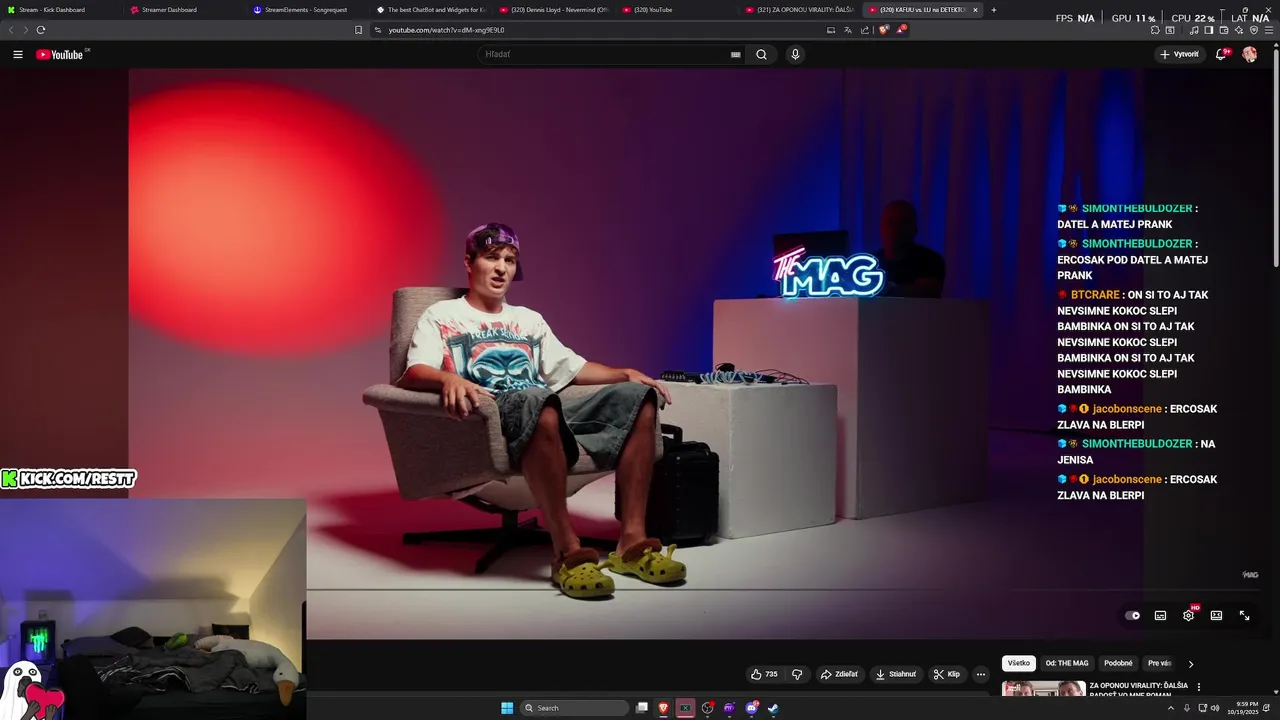Screen dimensions: 1280x720
Task: Select the Podobné filter chip
Action: pyautogui.click(x=1118, y=663)
